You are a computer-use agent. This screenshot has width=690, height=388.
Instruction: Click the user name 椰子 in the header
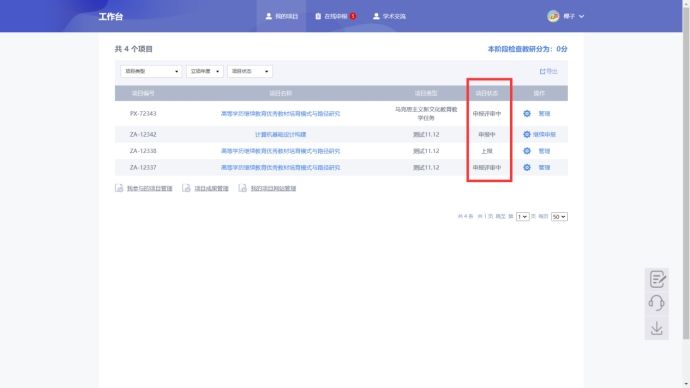tap(569, 16)
